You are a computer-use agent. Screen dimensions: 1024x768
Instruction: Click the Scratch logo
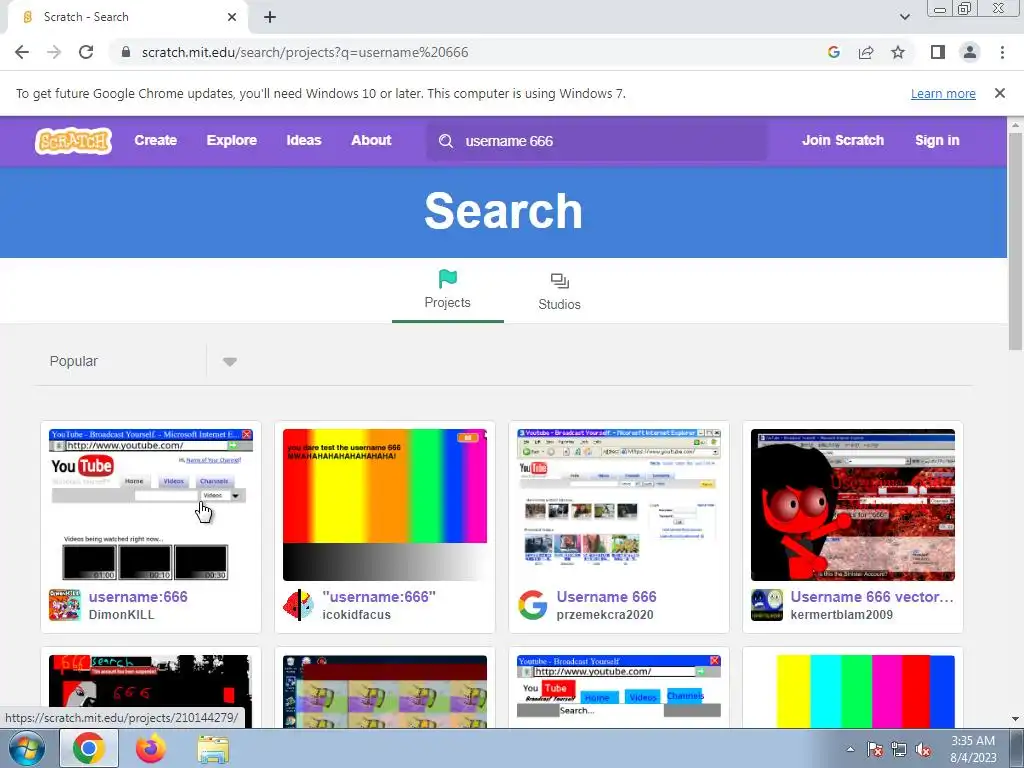(x=73, y=141)
